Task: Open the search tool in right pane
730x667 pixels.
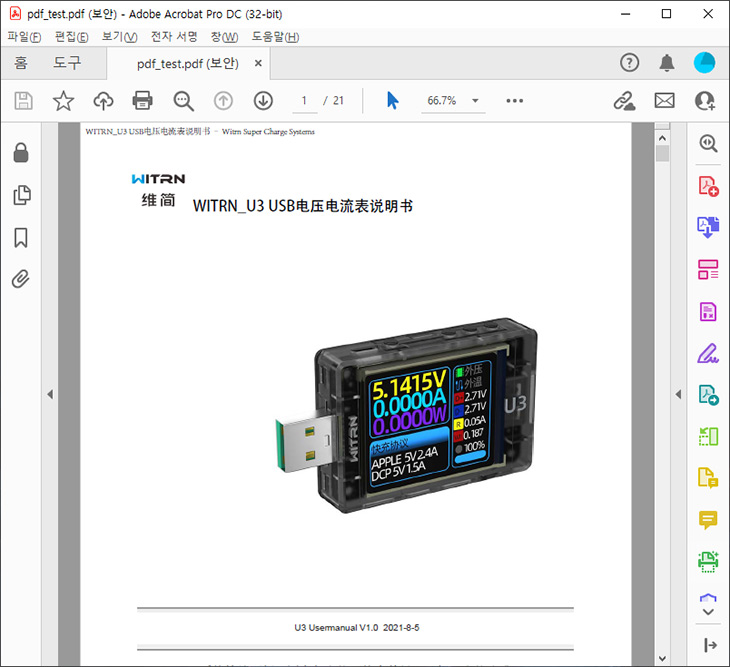Action: click(708, 143)
